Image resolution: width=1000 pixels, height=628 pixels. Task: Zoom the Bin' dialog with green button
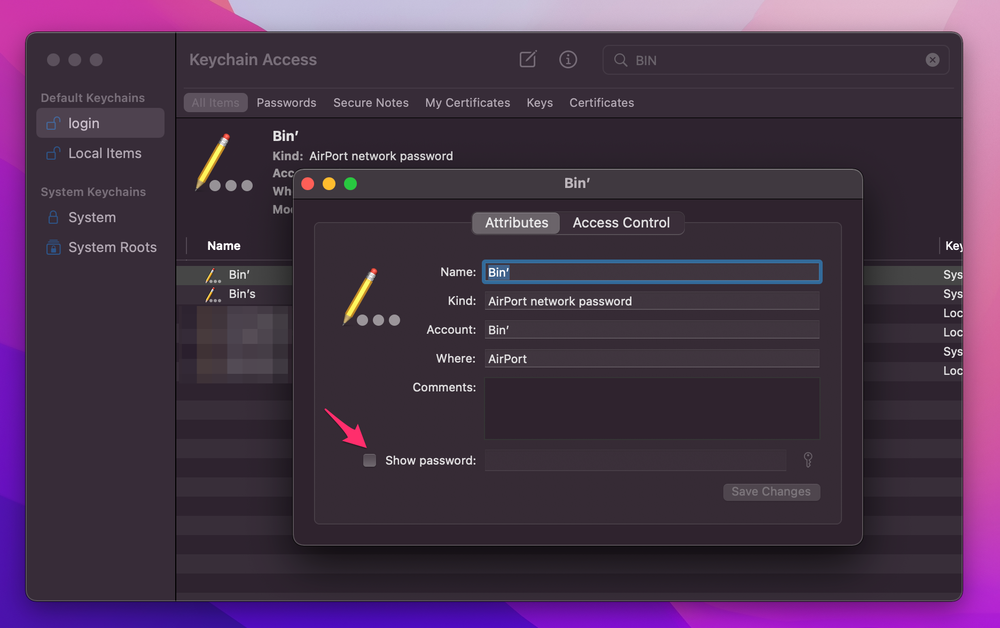coord(350,184)
